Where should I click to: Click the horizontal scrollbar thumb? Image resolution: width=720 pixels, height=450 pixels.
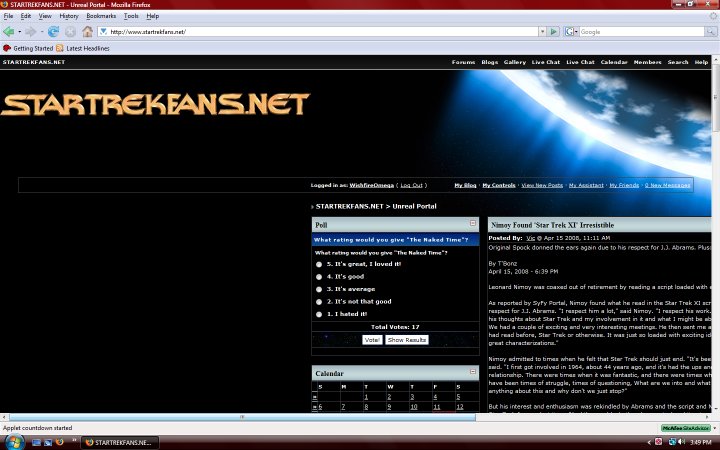point(242,417)
